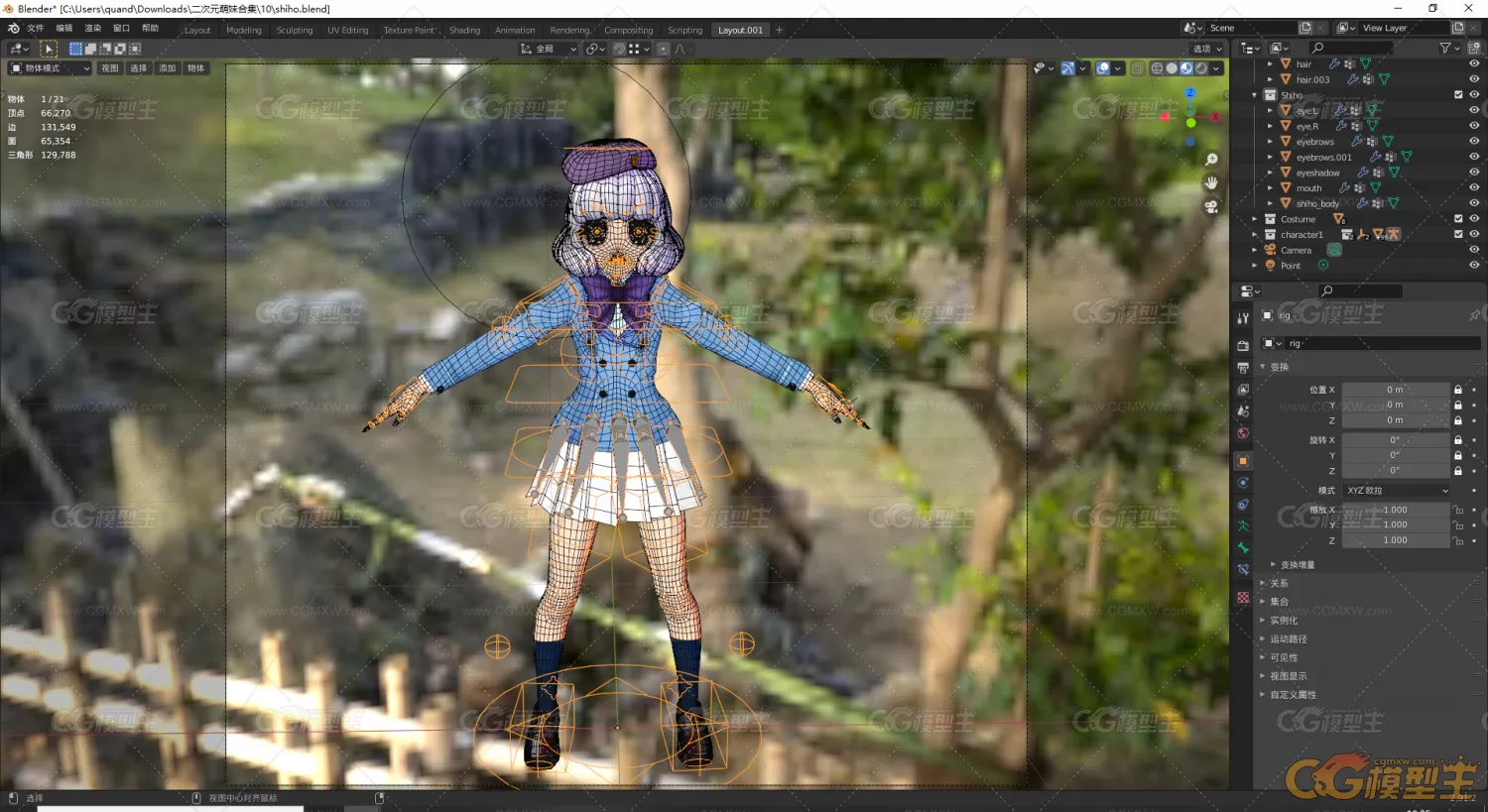The image size is (1488, 812).
Task: Hide the eyebrows object with eye icon
Action: 1474,141
